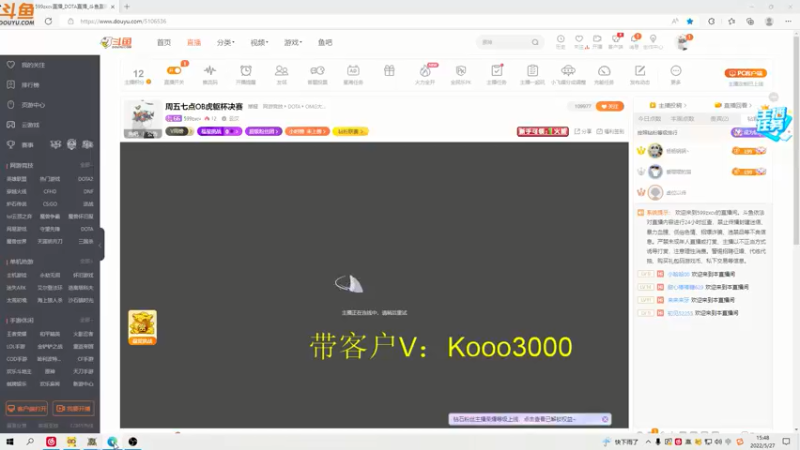Switch to 本周贡献 ranking tab
The image size is (800, 450).
click(x=682, y=118)
